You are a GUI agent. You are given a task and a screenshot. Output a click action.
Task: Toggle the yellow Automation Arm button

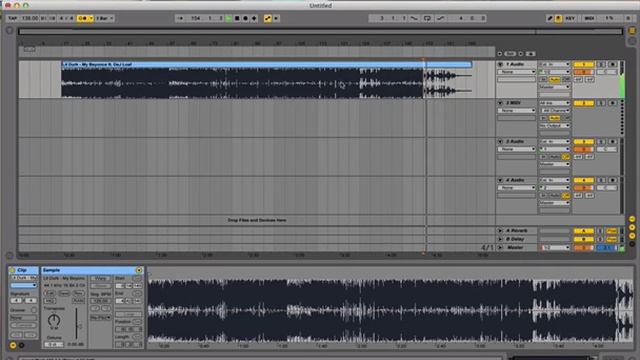pyautogui.click(x=268, y=18)
